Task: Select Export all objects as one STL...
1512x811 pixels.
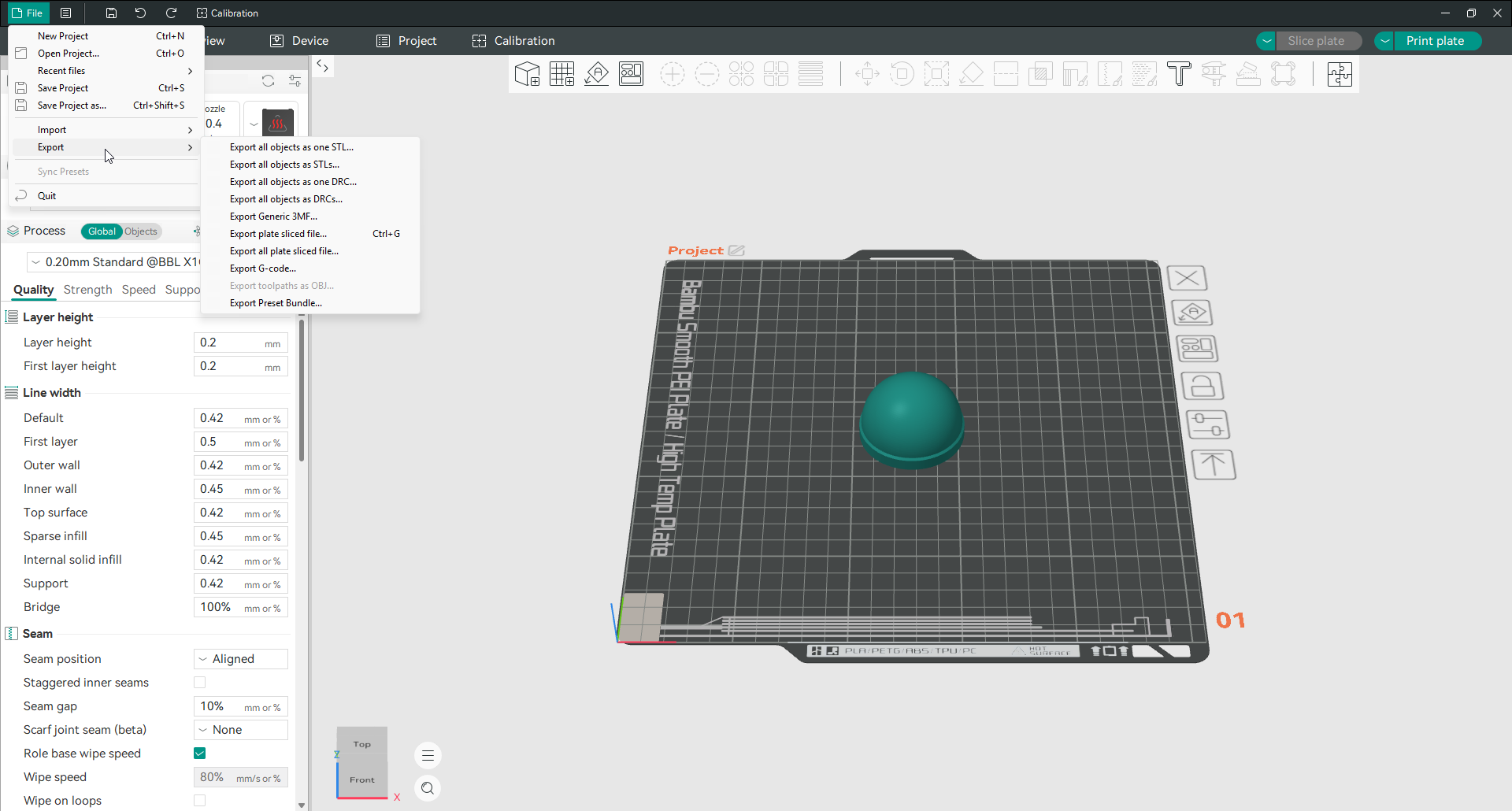Action: click(x=310, y=147)
